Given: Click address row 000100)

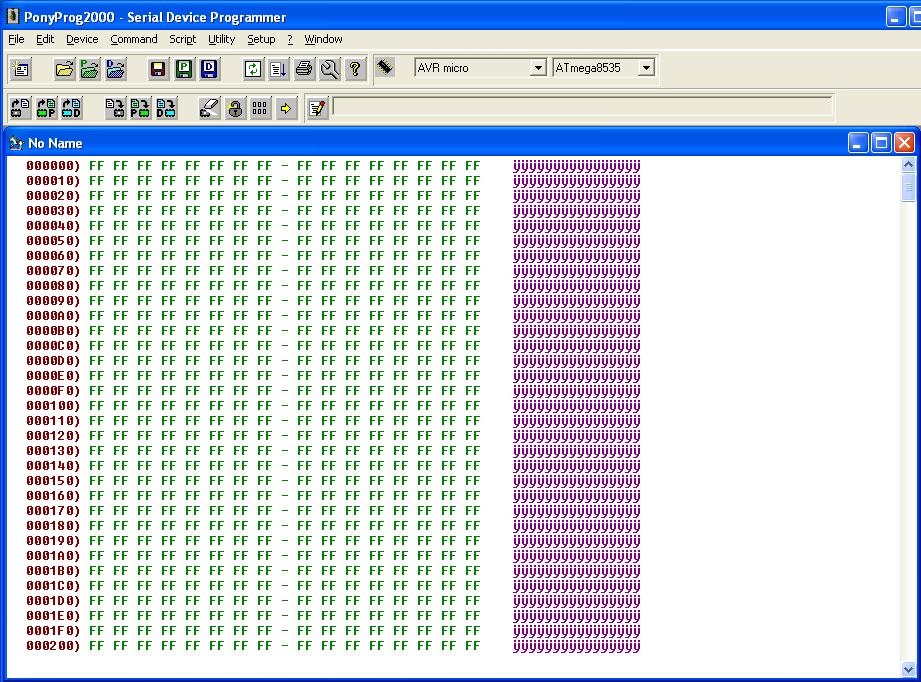Looking at the screenshot, I should pos(53,406).
